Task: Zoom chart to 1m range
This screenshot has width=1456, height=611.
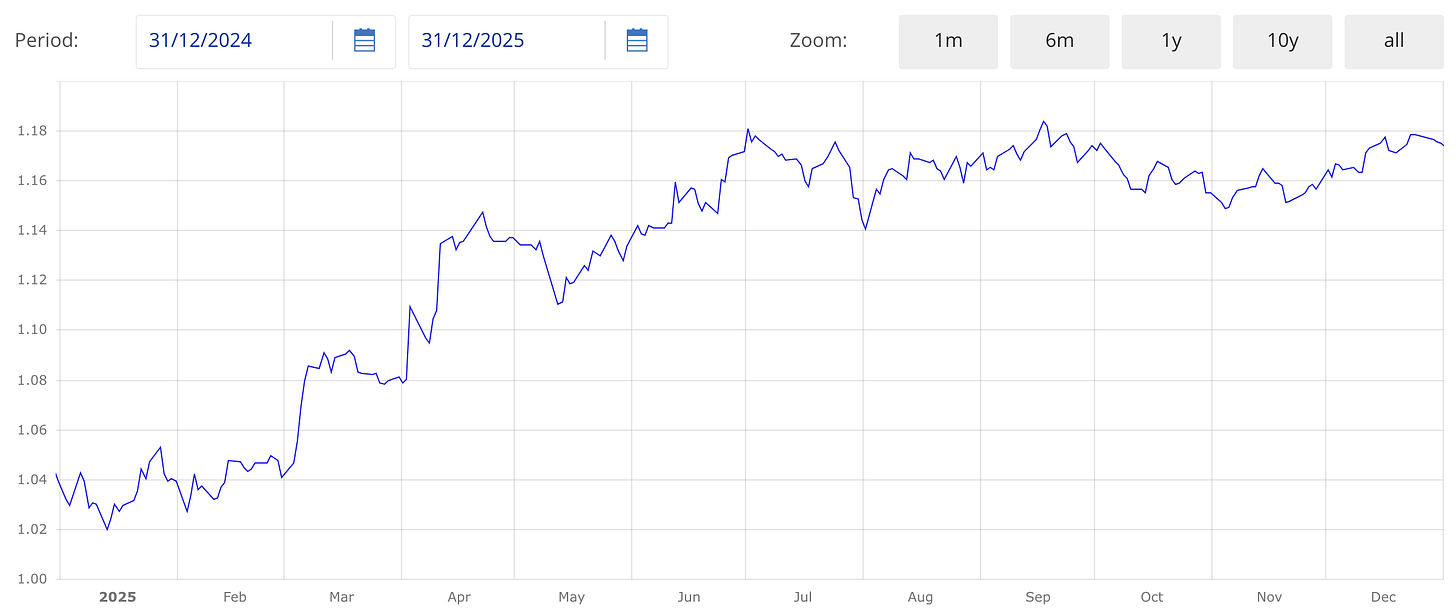Action: (948, 41)
